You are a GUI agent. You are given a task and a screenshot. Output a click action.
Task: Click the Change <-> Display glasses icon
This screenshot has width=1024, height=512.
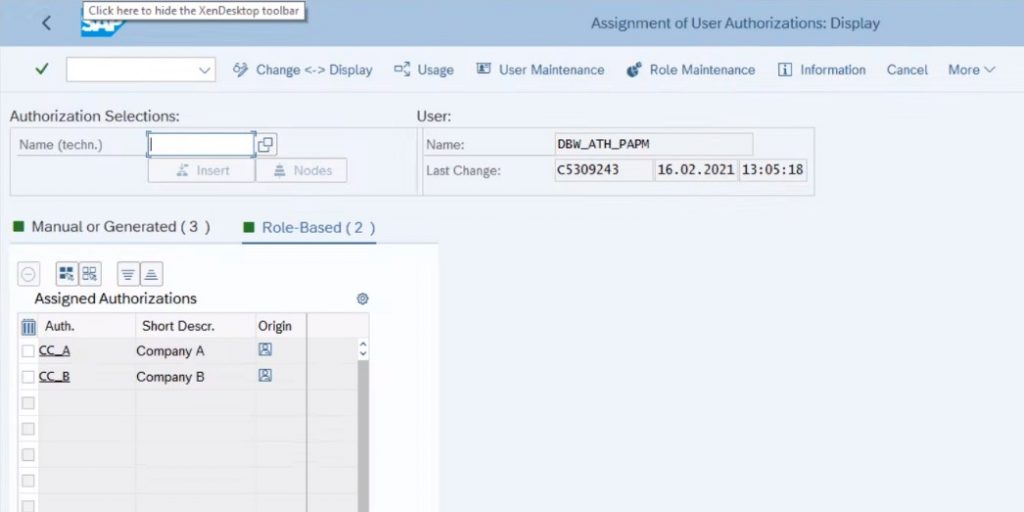point(240,70)
